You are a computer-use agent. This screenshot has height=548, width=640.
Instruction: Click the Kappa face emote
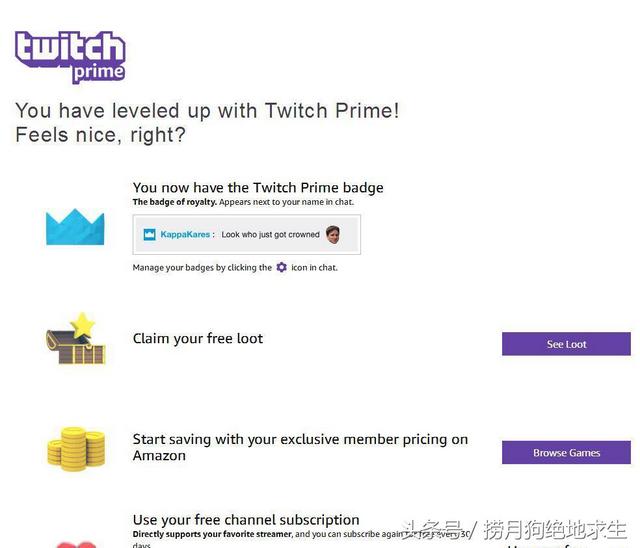pos(333,234)
